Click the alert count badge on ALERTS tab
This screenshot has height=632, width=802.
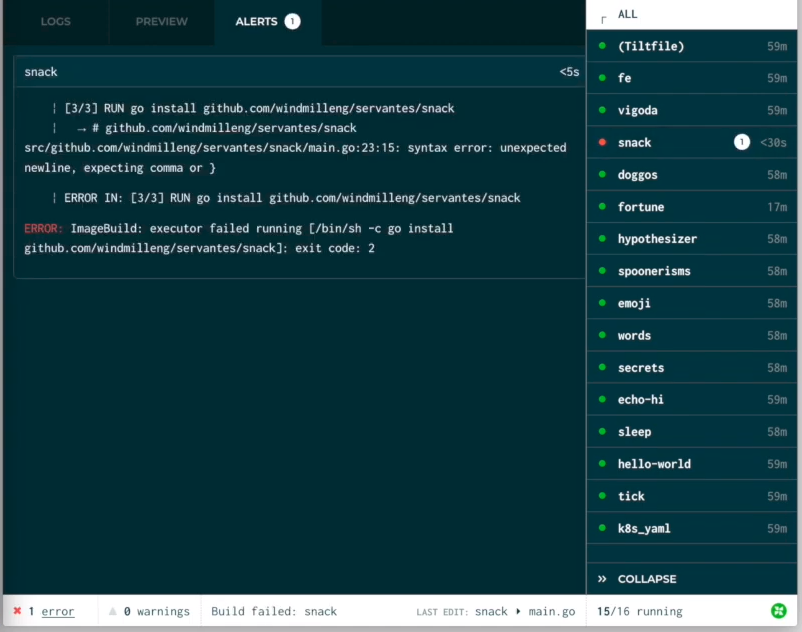(x=292, y=21)
